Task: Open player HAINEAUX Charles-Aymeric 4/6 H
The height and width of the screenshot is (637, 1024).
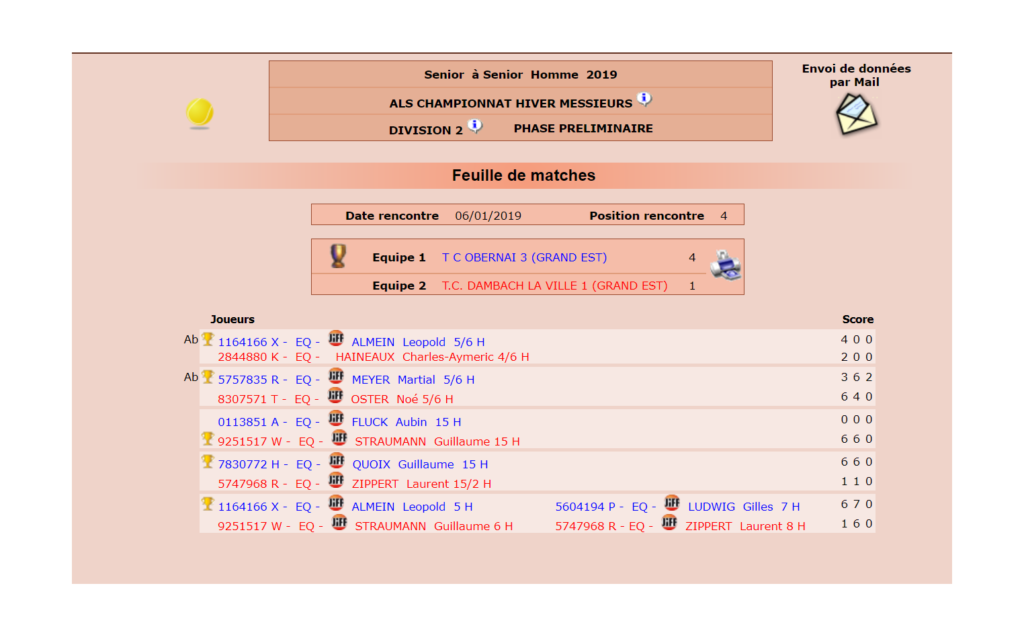Action: coord(432,357)
